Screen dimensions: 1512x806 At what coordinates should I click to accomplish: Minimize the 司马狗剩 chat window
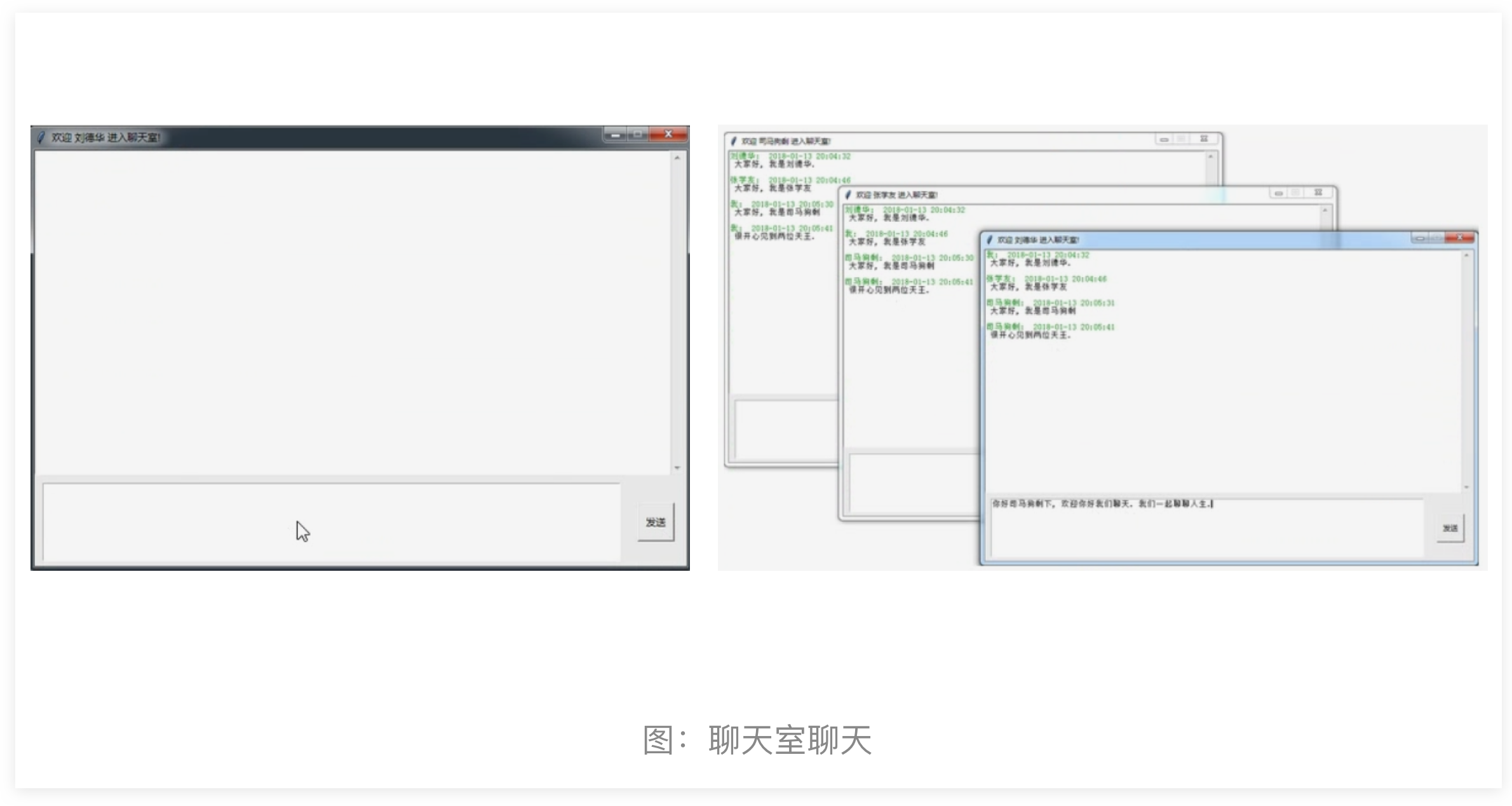point(1164,139)
